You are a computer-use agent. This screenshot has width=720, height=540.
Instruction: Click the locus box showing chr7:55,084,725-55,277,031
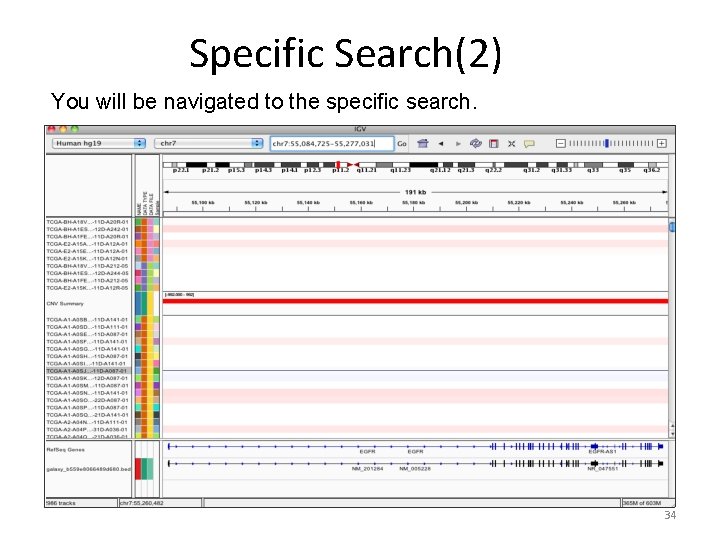tap(332, 143)
